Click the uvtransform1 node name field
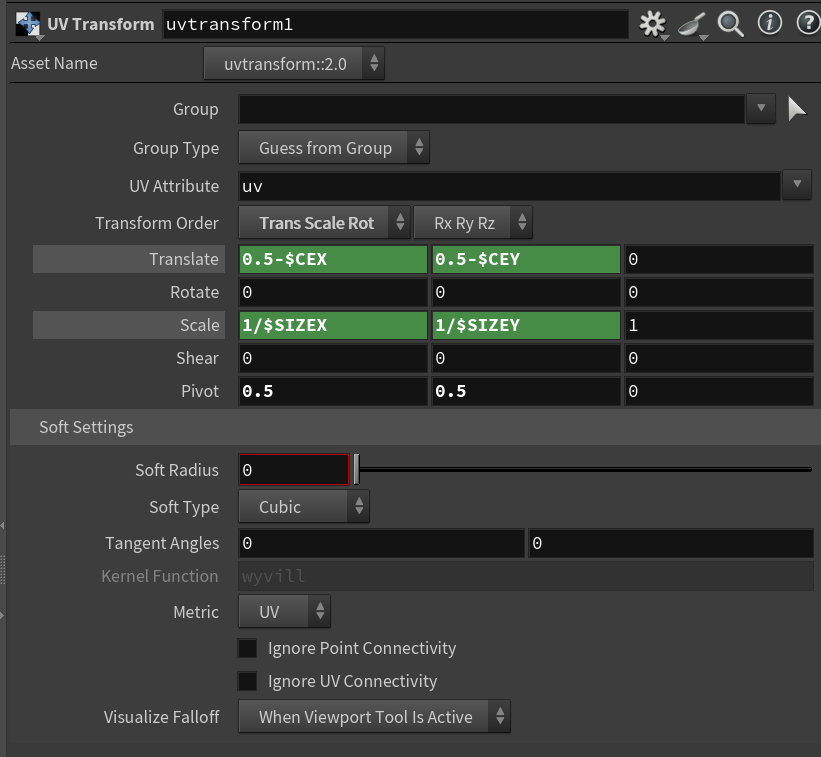The image size is (821, 757). point(395,24)
